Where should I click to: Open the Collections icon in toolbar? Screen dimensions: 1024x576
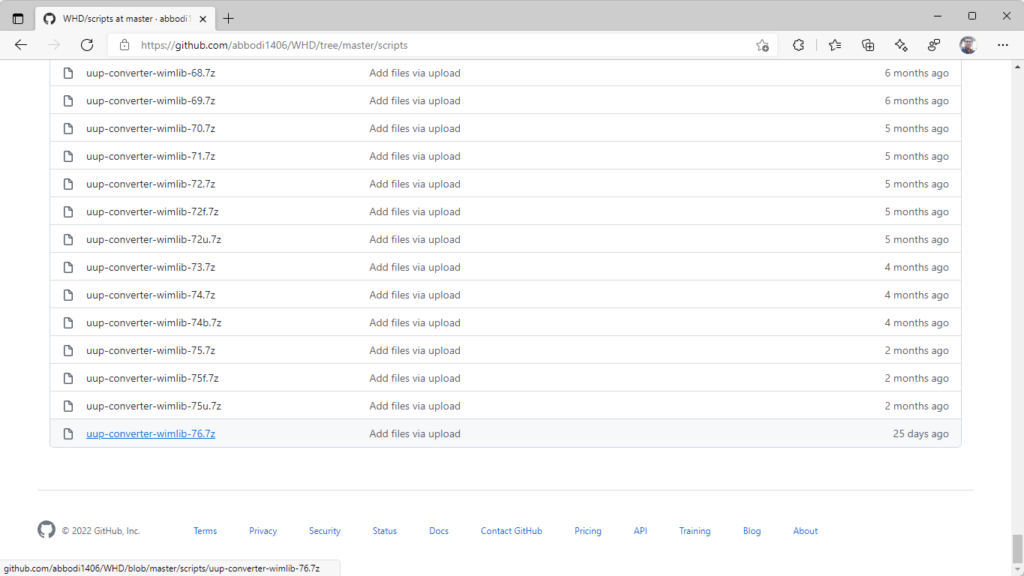click(868, 45)
